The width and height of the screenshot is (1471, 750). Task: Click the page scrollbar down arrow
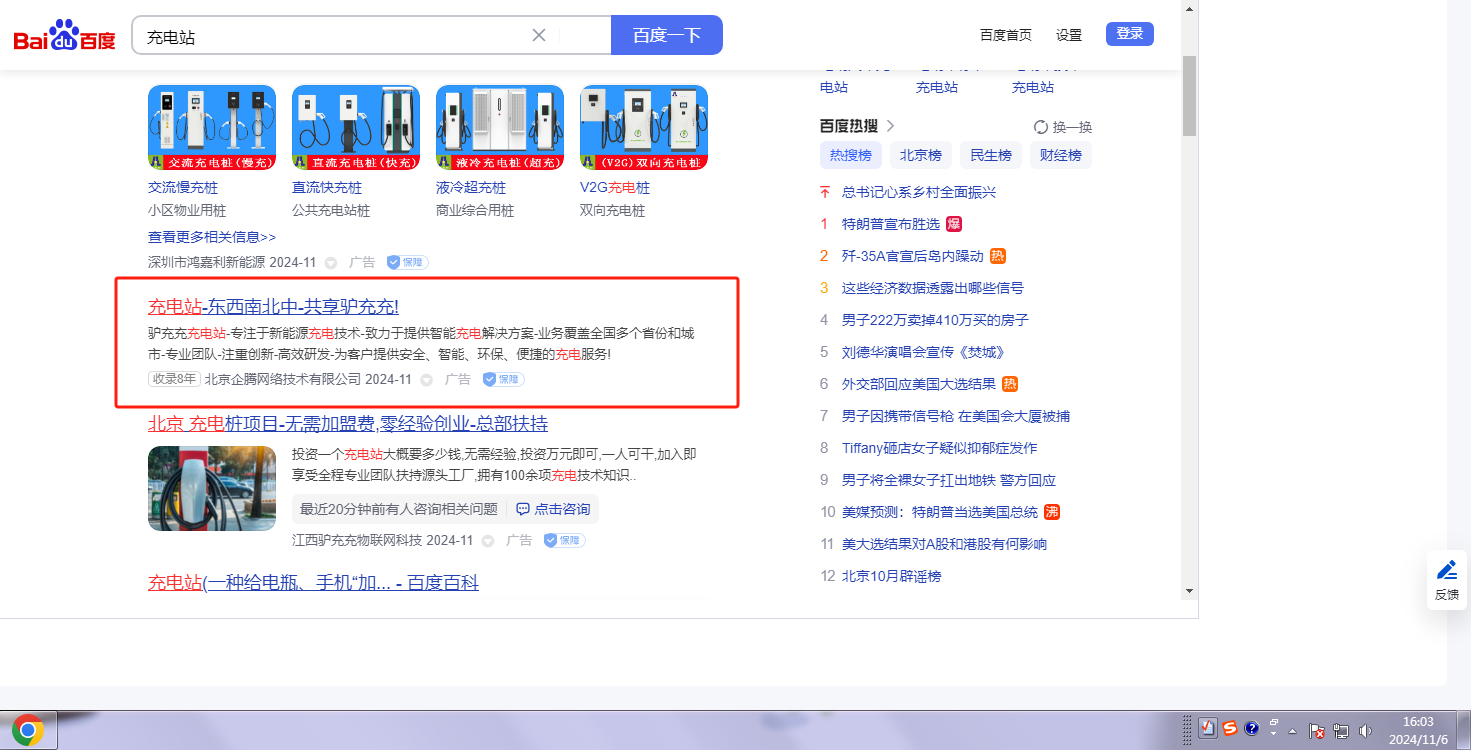pos(1189,591)
